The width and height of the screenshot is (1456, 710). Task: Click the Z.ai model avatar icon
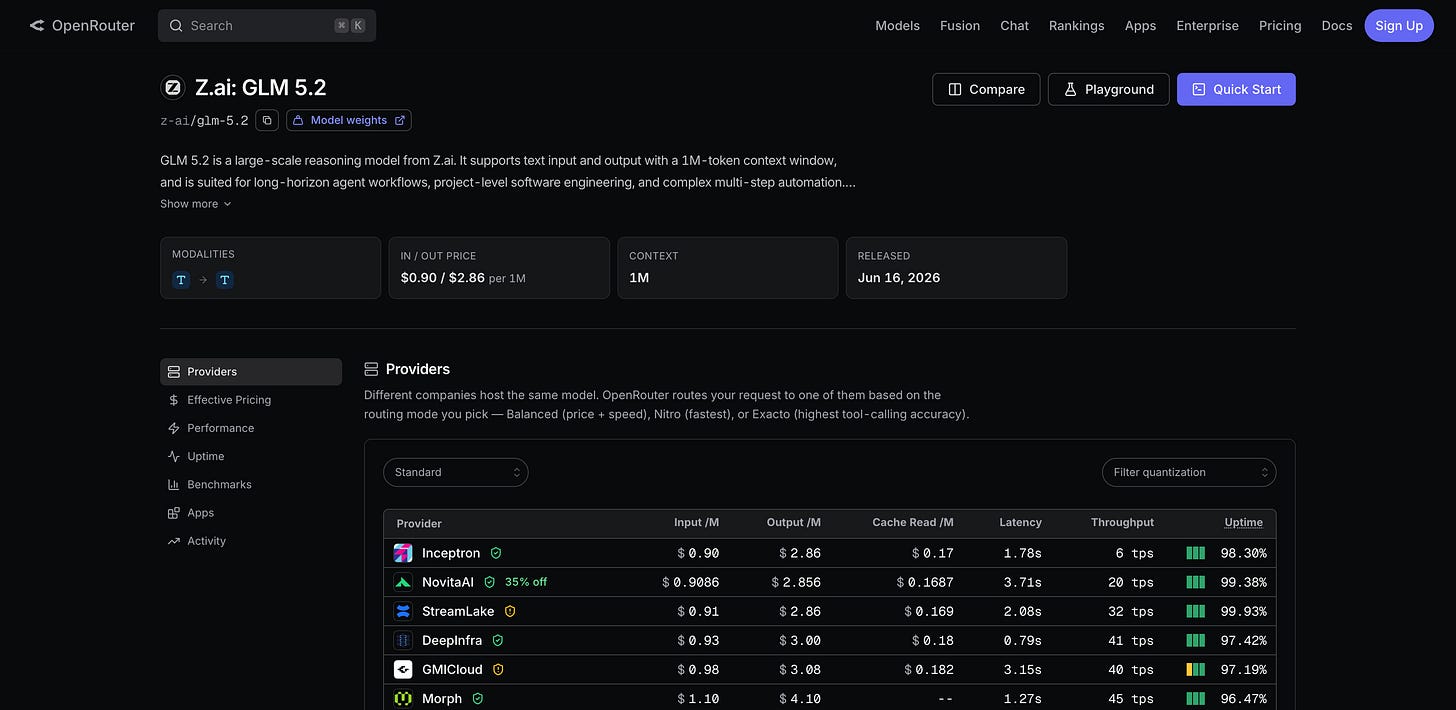click(173, 88)
